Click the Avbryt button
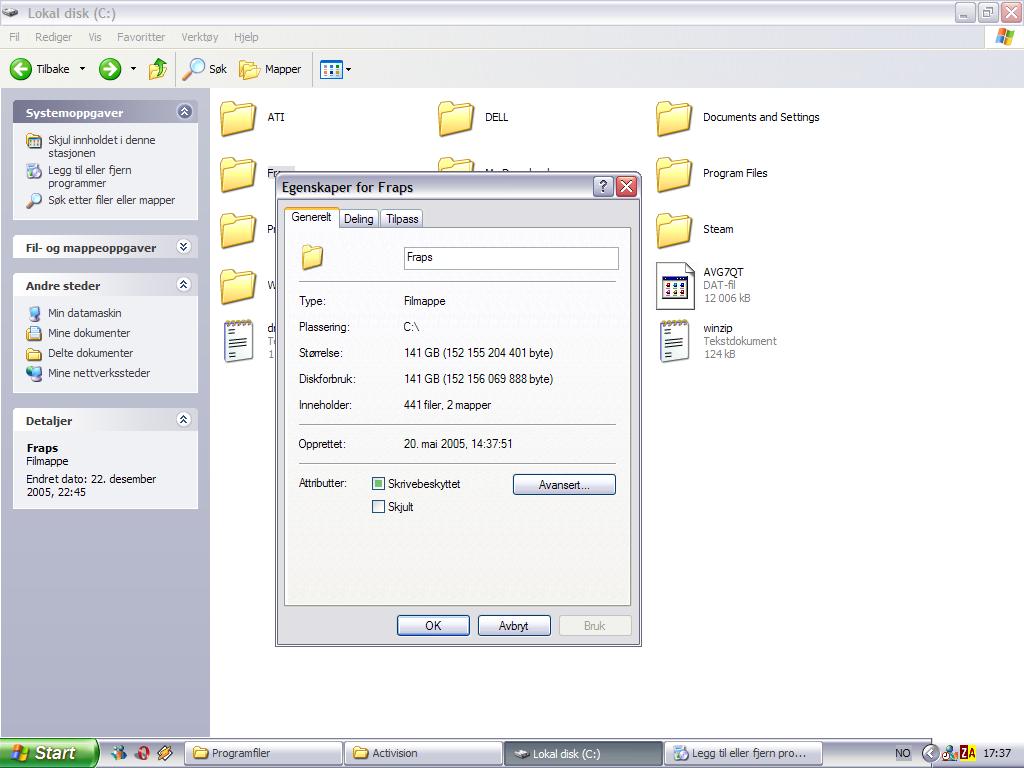 click(514, 626)
